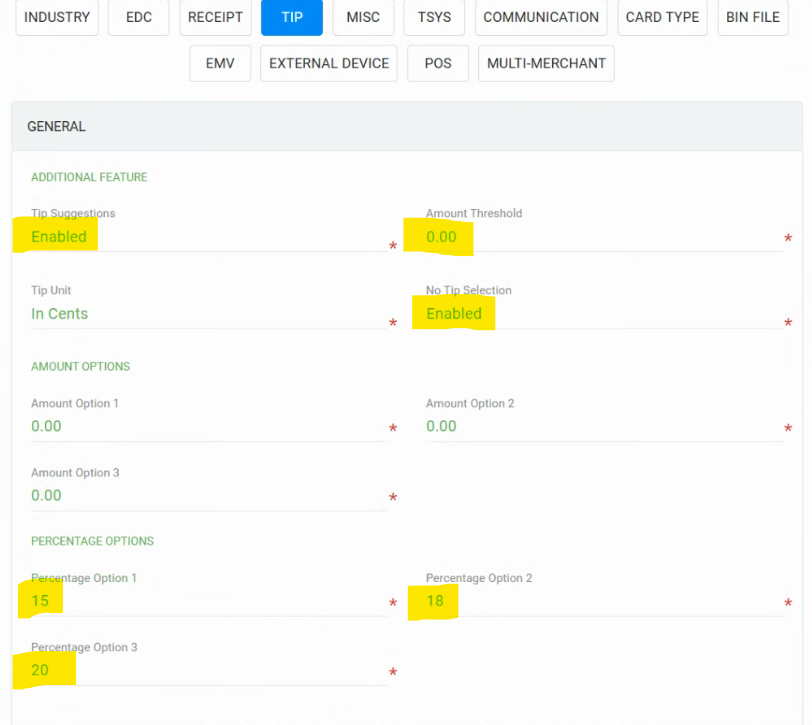Open the EMV tab

pyautogui.click(x=220, y=63)
